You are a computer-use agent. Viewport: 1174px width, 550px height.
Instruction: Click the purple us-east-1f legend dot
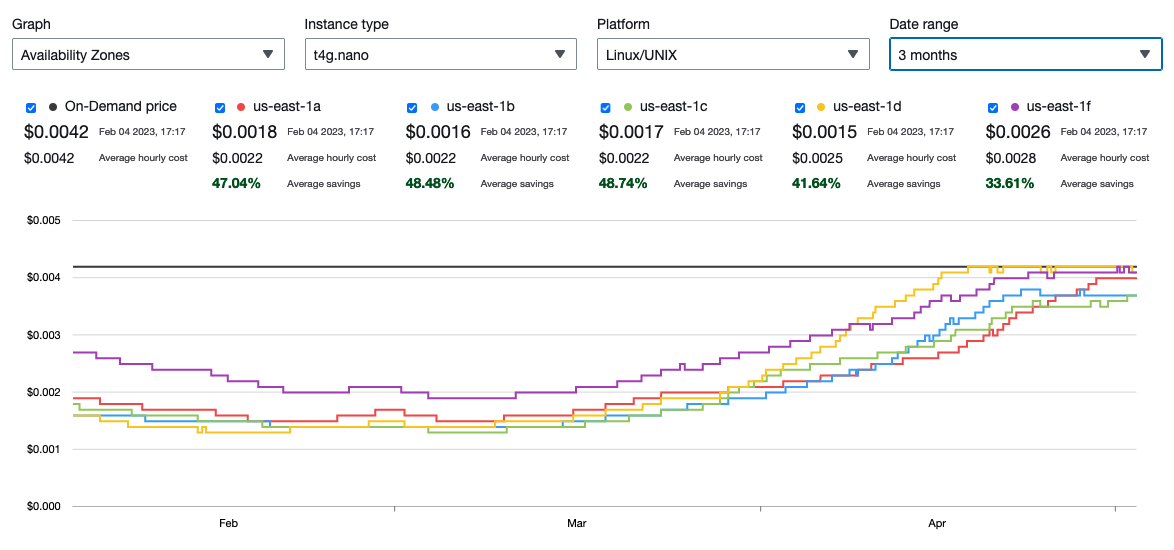click(x=1014, y=107)
